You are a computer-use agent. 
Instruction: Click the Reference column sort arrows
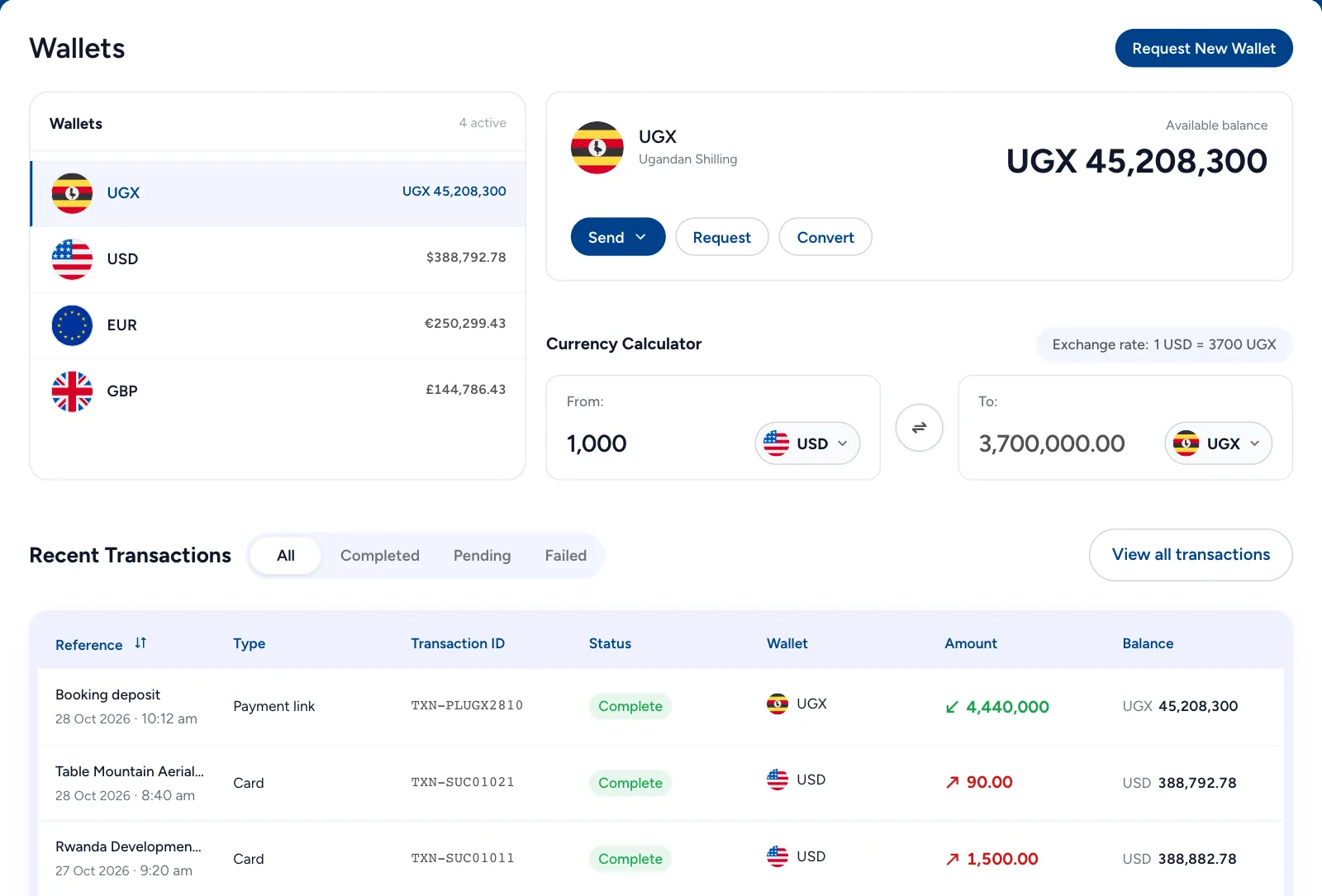point(140,643)
